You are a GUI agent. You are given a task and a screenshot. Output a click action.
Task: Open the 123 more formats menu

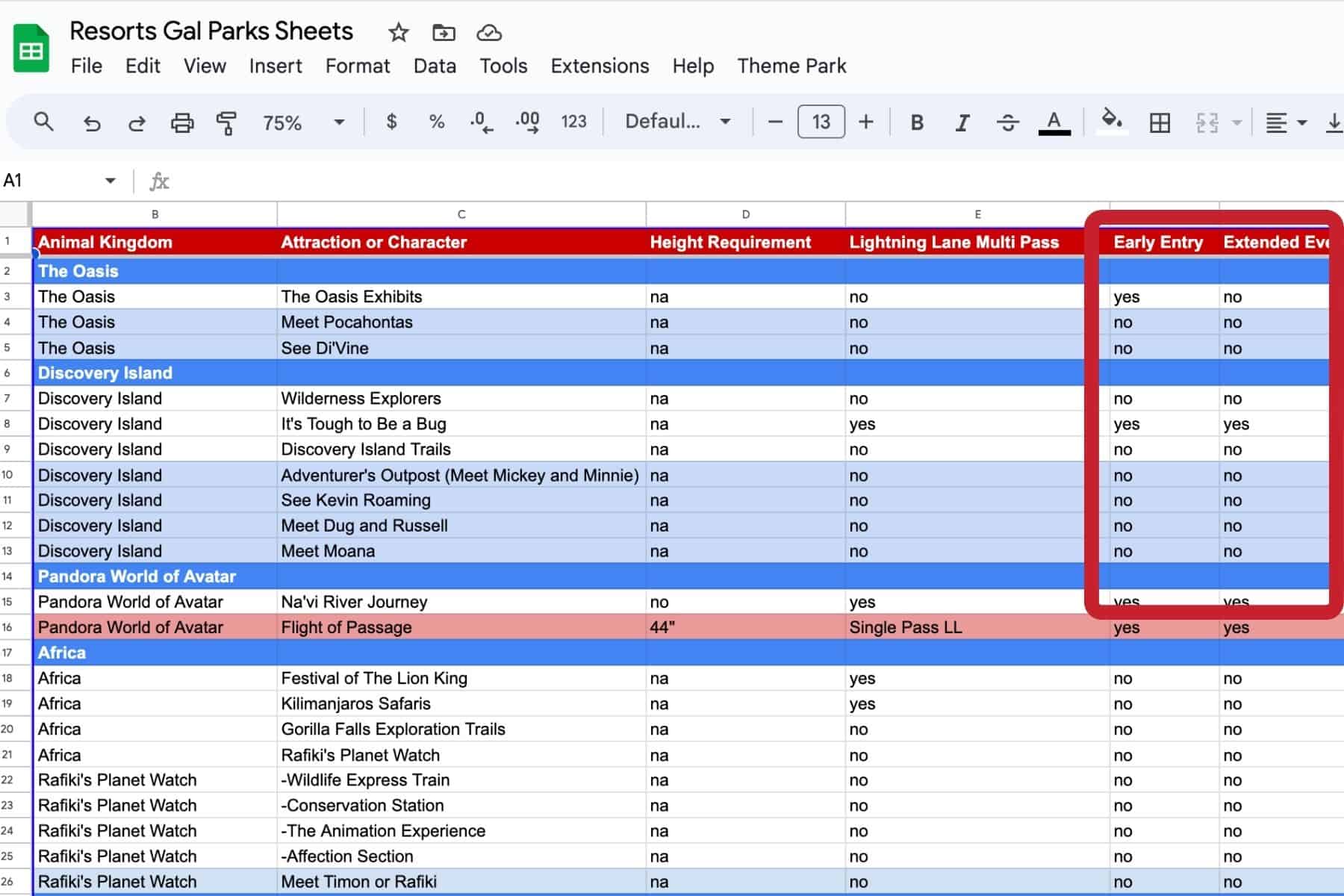573,122
